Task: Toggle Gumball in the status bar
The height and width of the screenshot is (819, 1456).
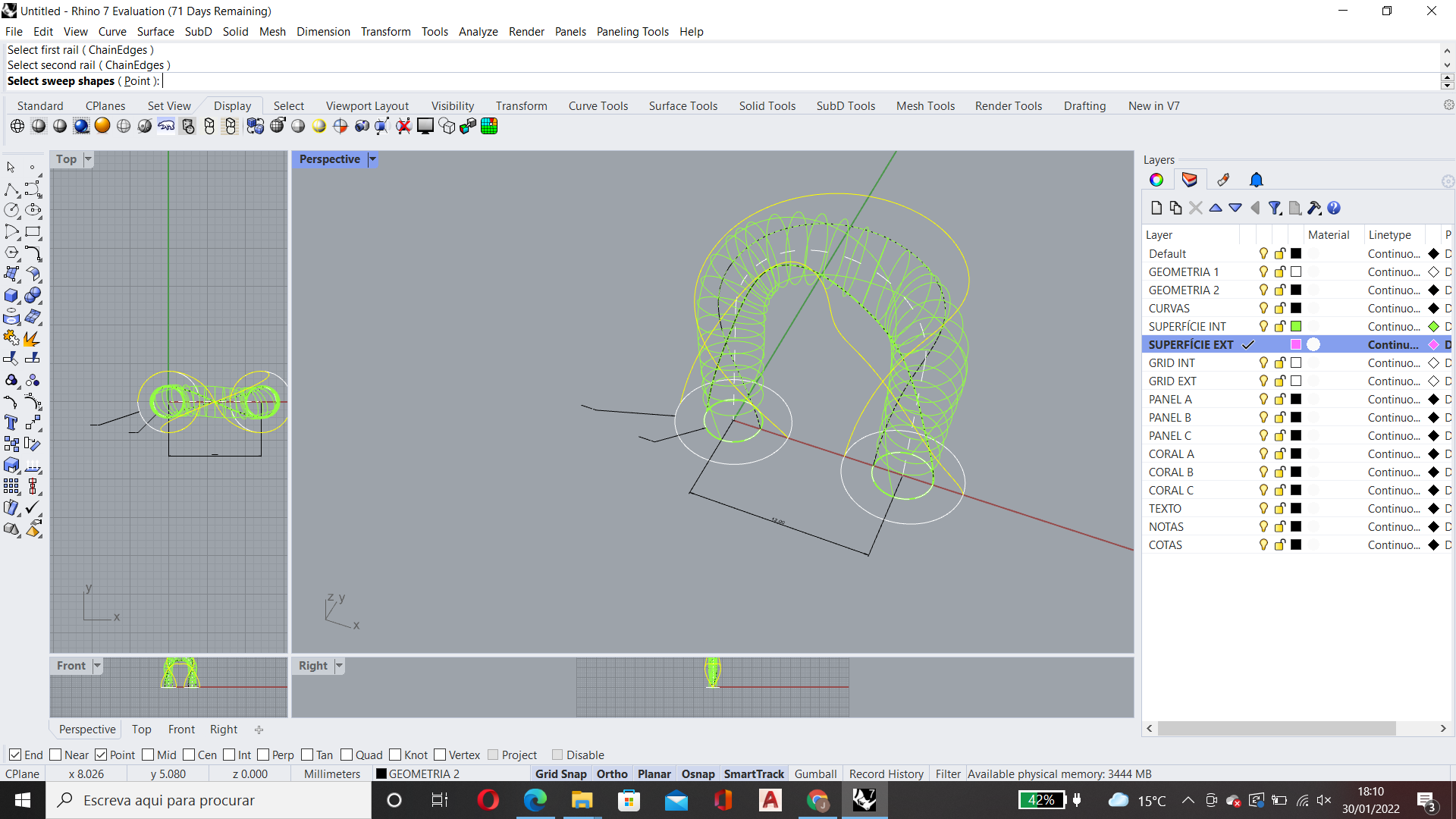Action: pyautogui.click(x=815, y=773)
